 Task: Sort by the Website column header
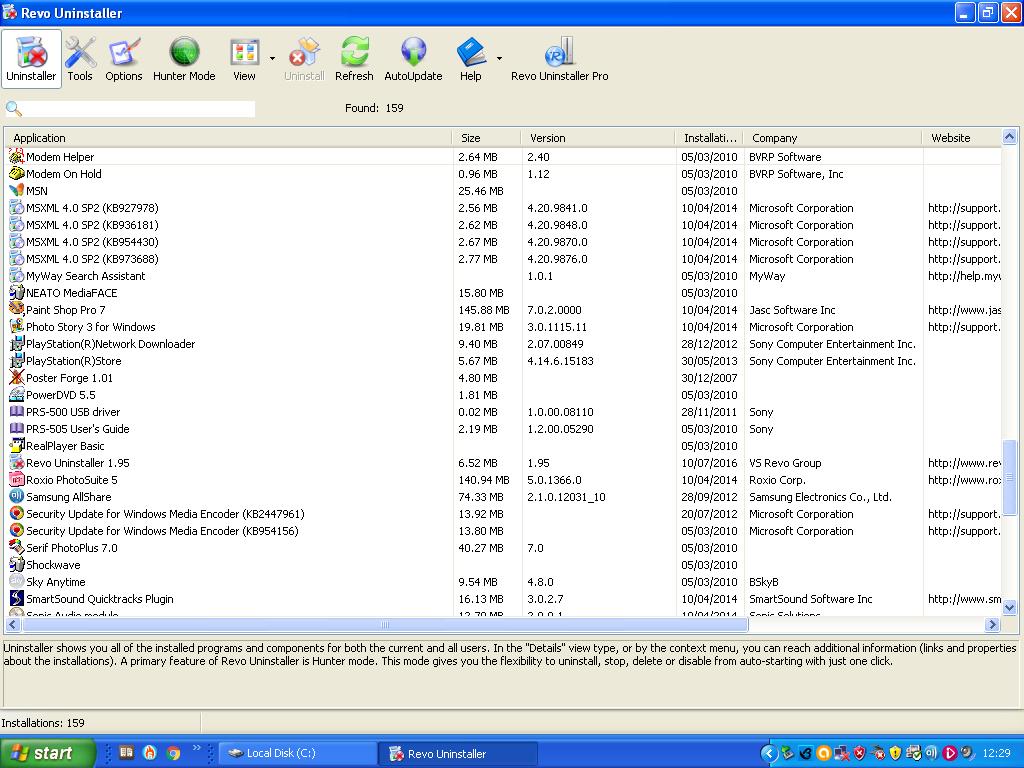point(961,138)
